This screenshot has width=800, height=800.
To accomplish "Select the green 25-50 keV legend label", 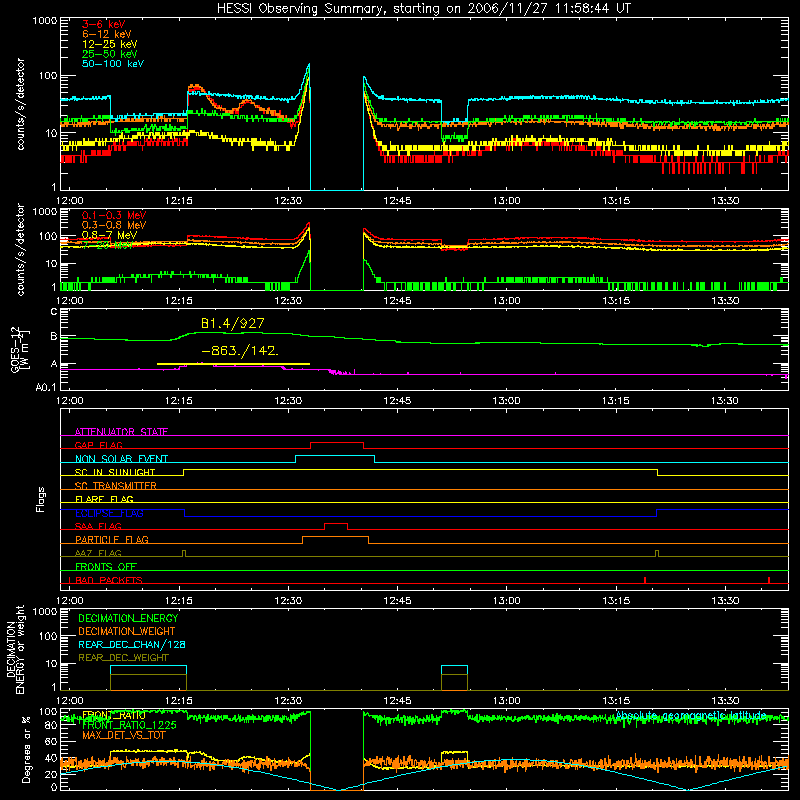I will pos(110,54).
